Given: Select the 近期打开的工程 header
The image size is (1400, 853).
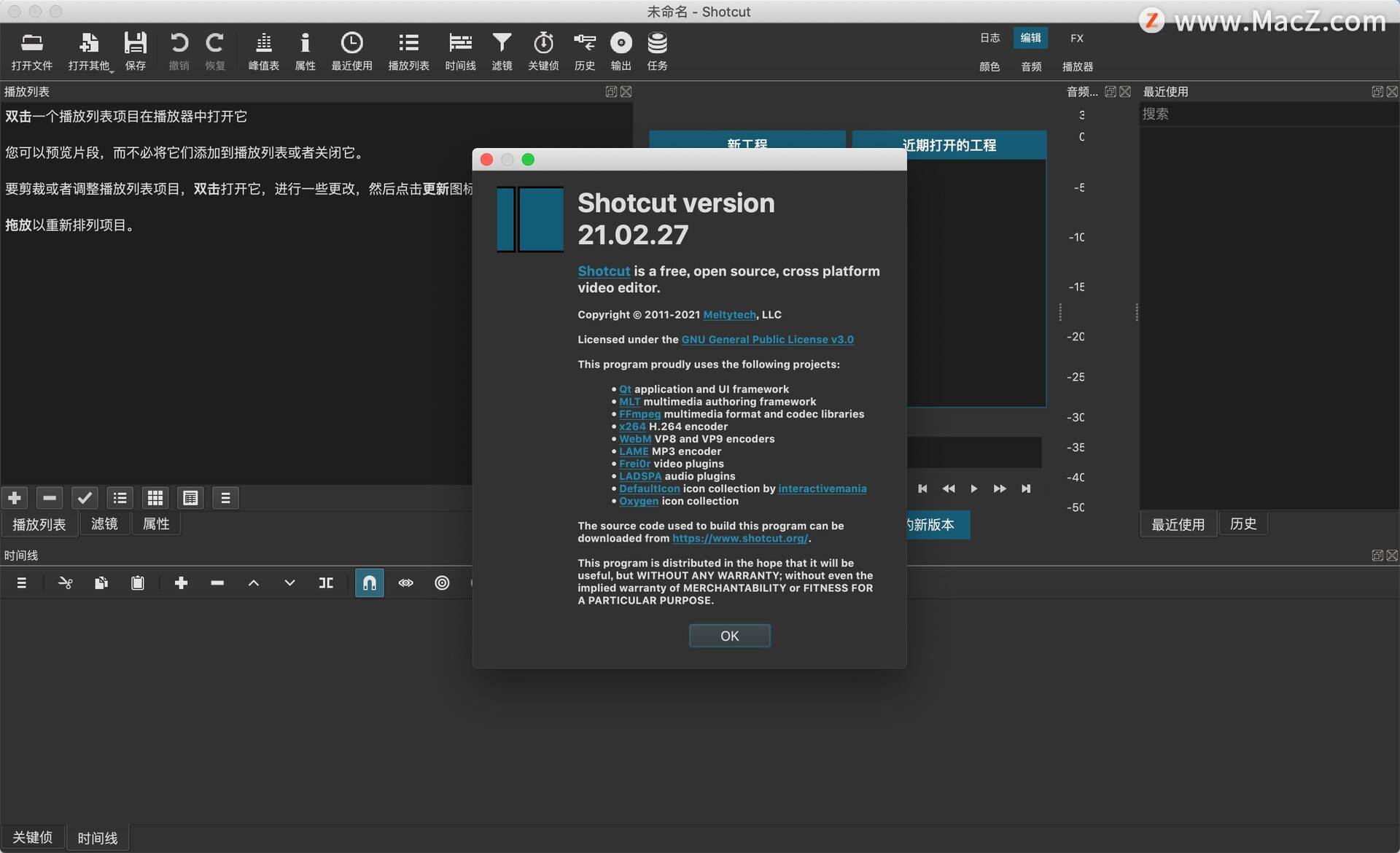Looking at the screenshot, I should [949, 145].
